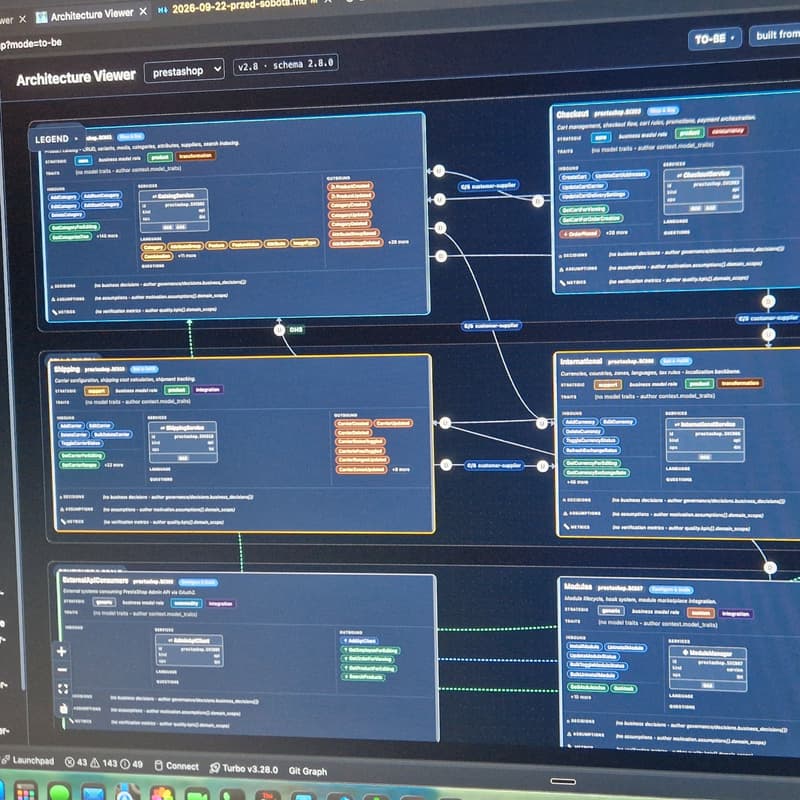Viewport: 800px width, 800px height.
Task: Select the Modules domain card title
Action: tap(578, 586)
